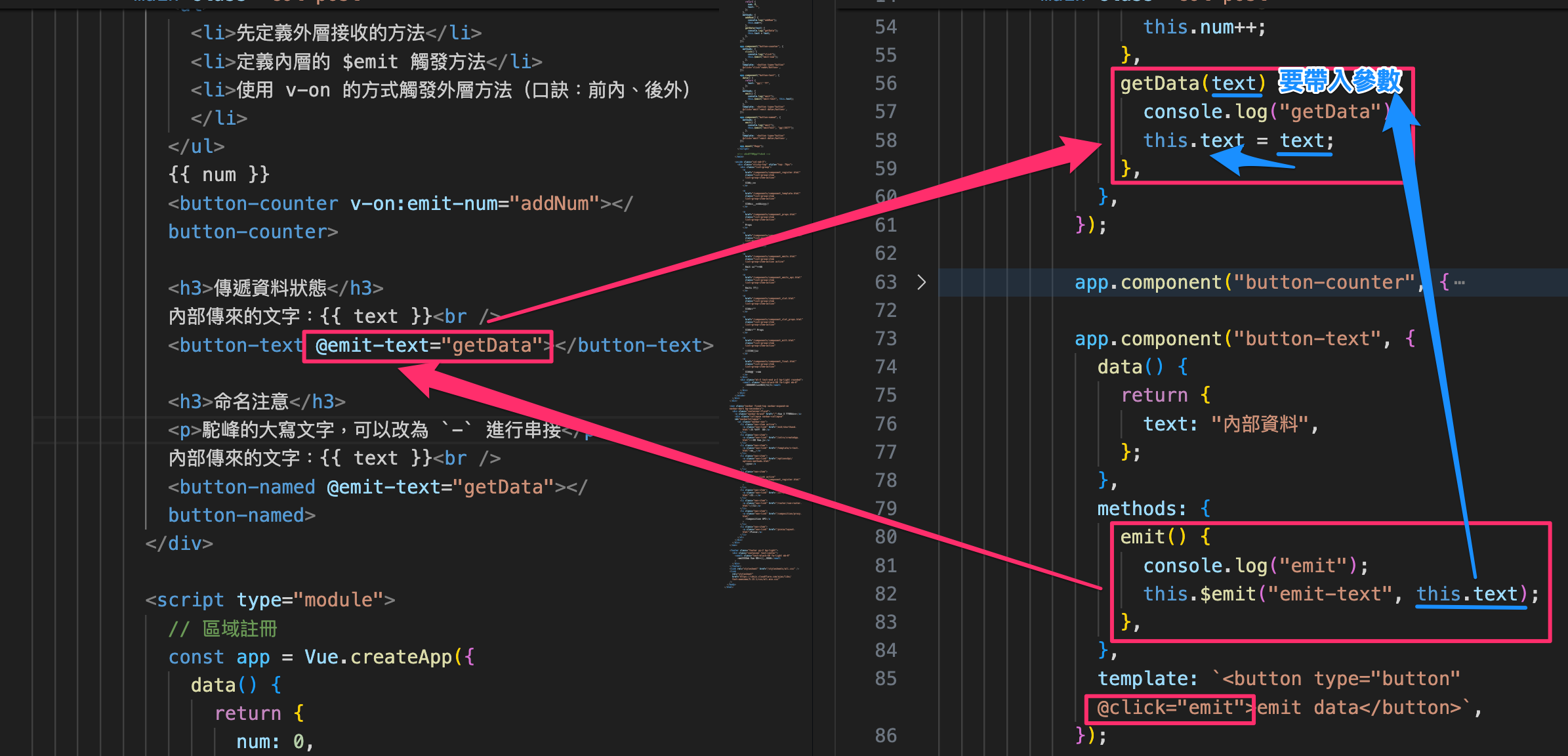Click the @click="emit" attribute in template
1568x756 pixels.
(x=1170, y=708)
